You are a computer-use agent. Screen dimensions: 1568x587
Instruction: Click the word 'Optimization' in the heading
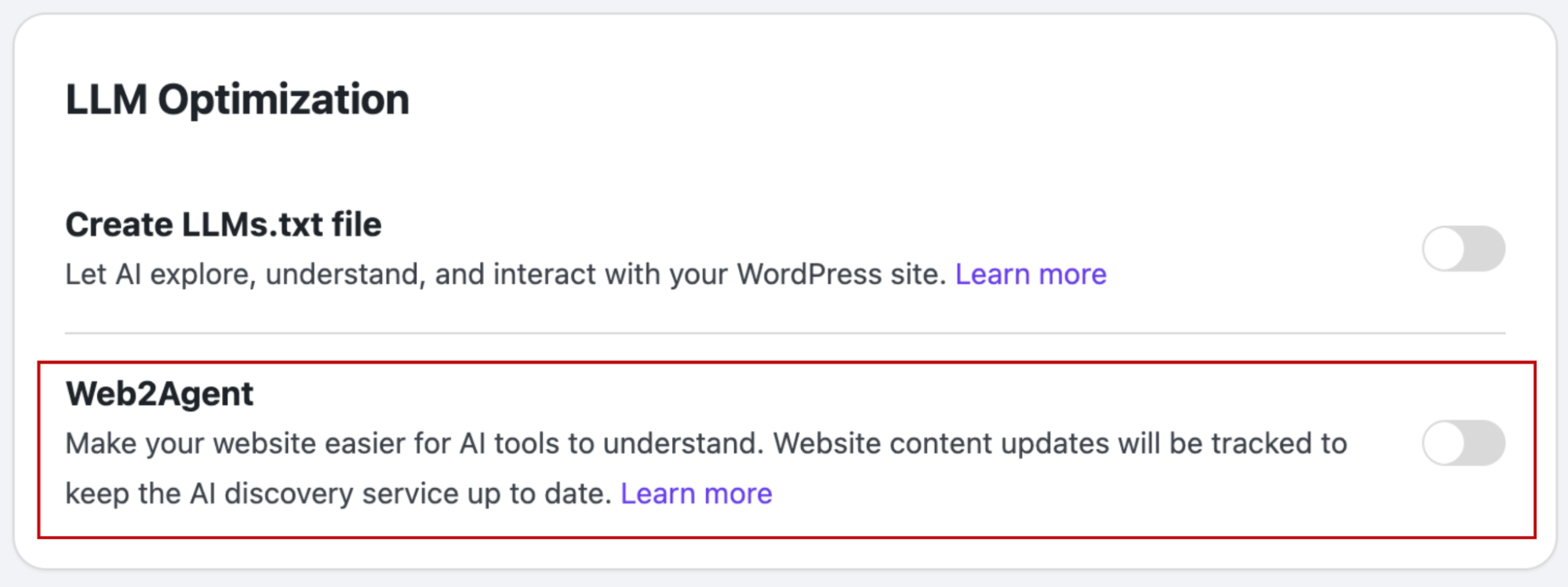[283, 100]
